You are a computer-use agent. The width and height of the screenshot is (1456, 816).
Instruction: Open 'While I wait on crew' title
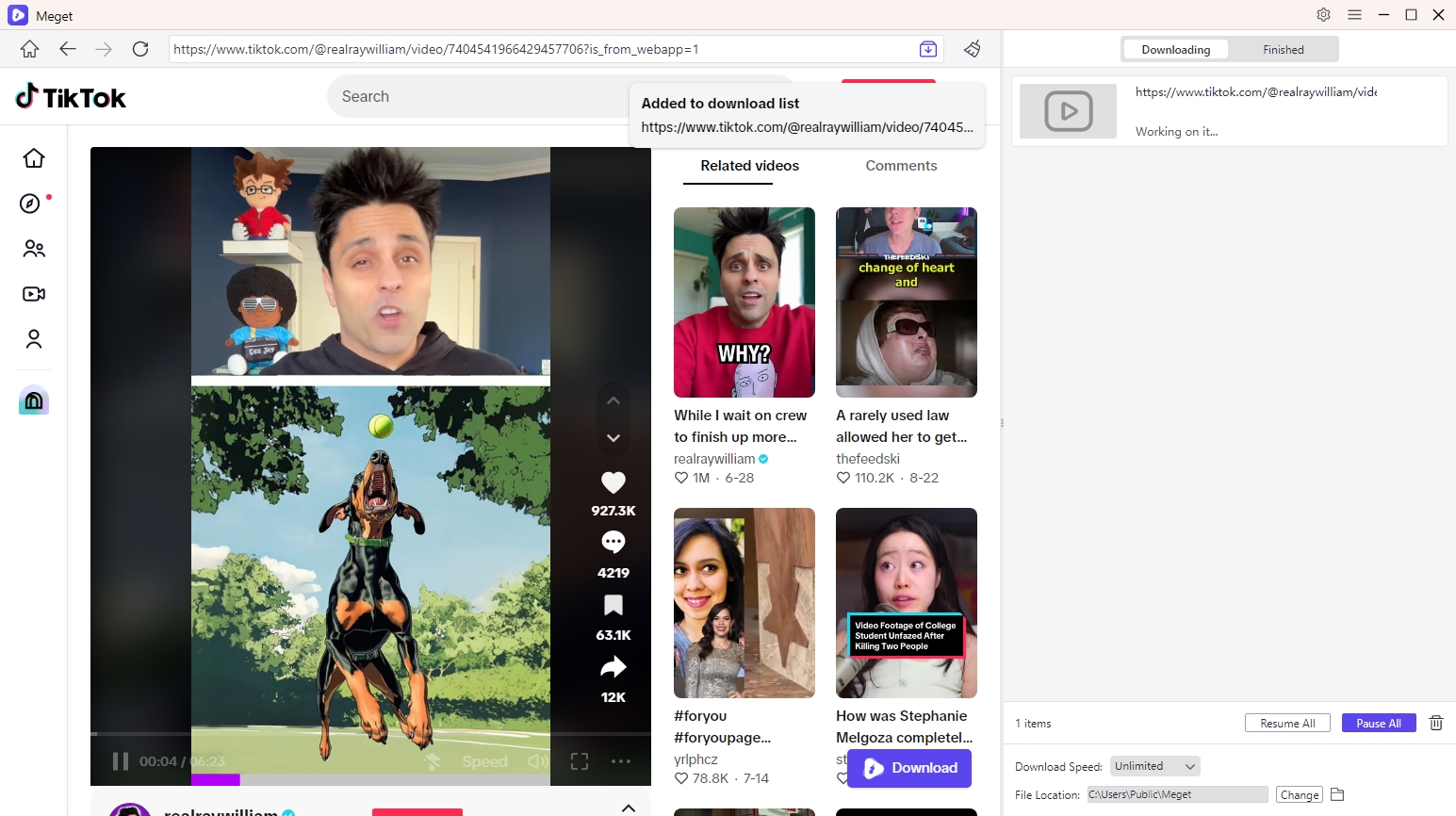tap(741, 426)
